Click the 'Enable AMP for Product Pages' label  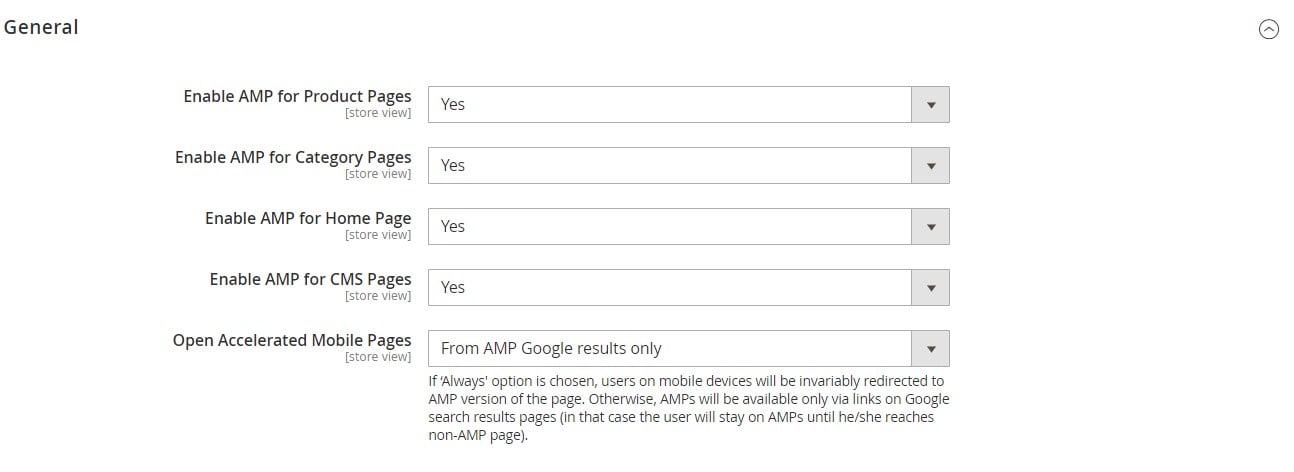coord(297,96)
